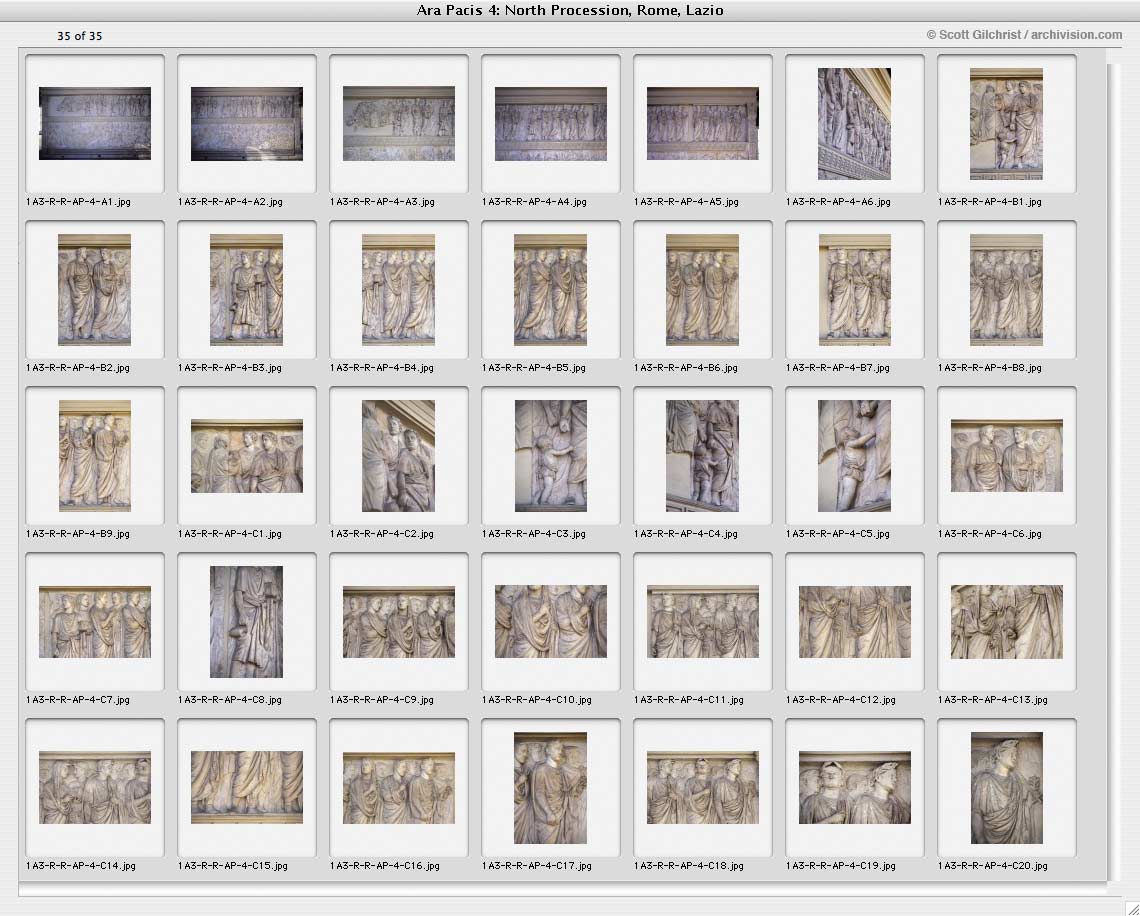Open thumbnail 1A3-R-R-AP-4-A1.jpg
This screenshot has height=916, width=1140.
point(95,124)
